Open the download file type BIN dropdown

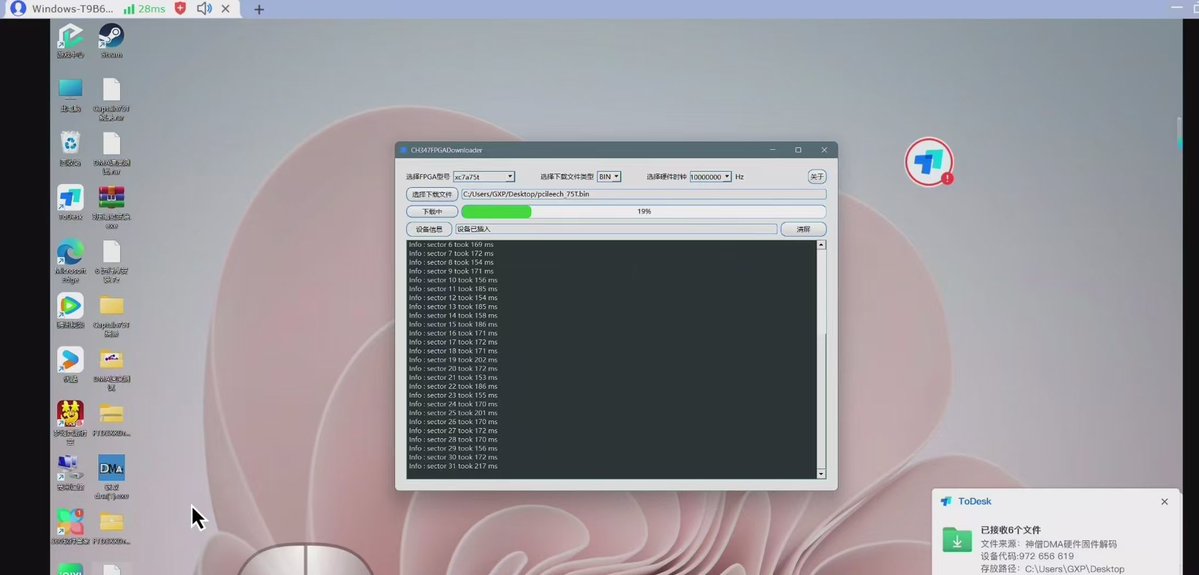[x=609, y=177]
